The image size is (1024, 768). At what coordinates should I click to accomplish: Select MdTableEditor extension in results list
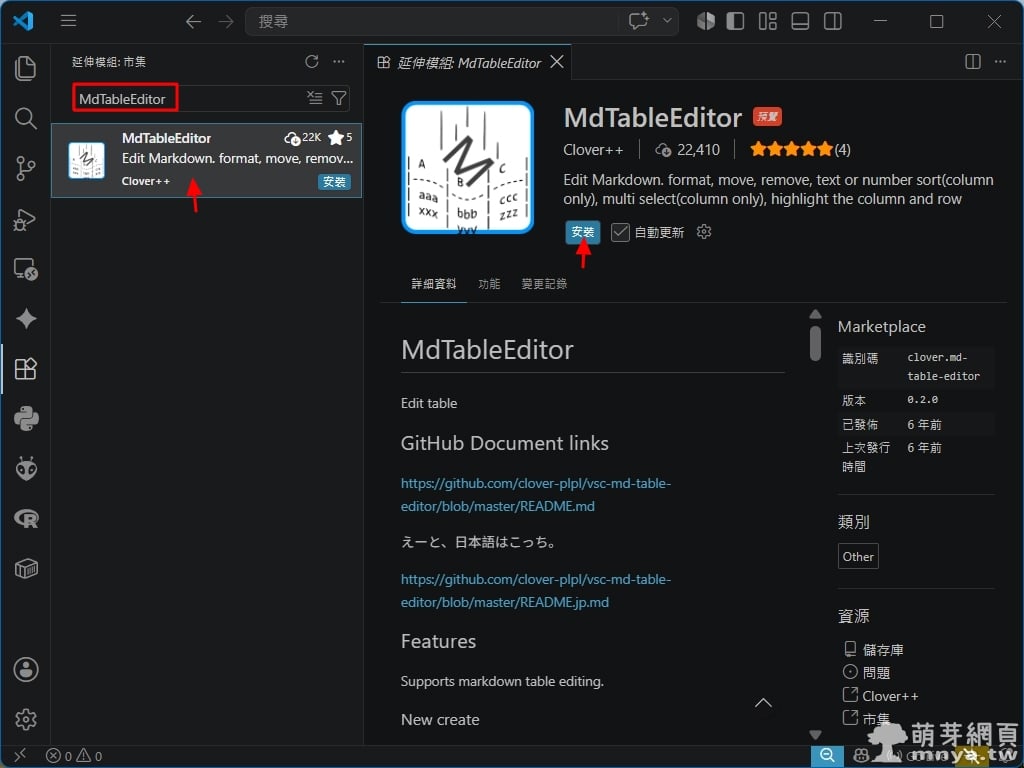click(206, 160)
